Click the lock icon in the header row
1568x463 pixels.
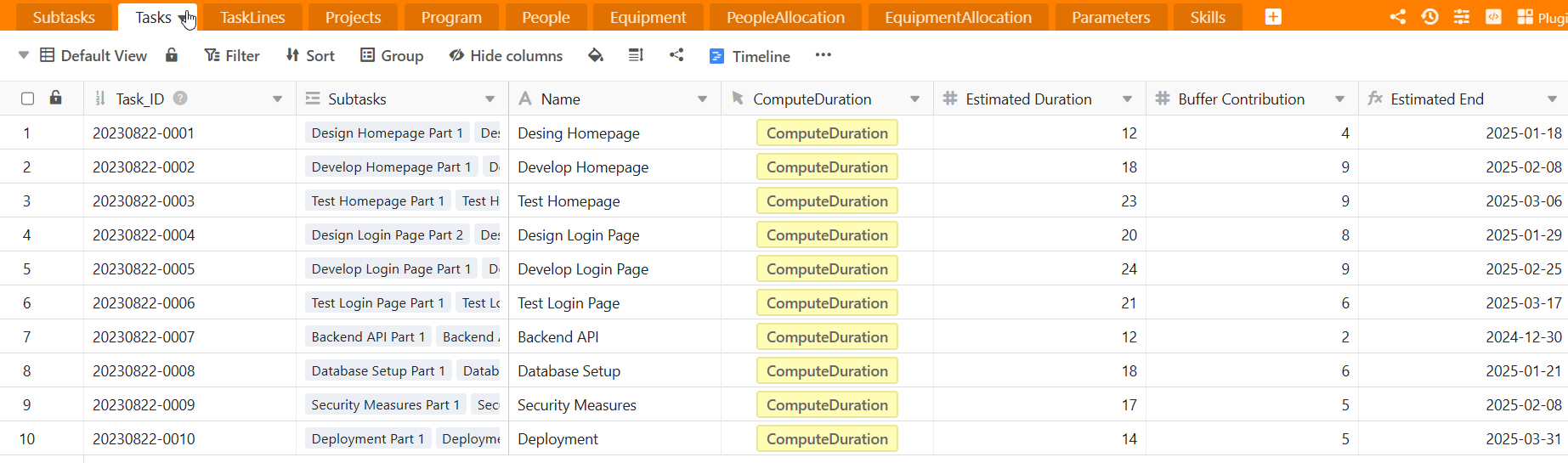click(x=56, y=99)
